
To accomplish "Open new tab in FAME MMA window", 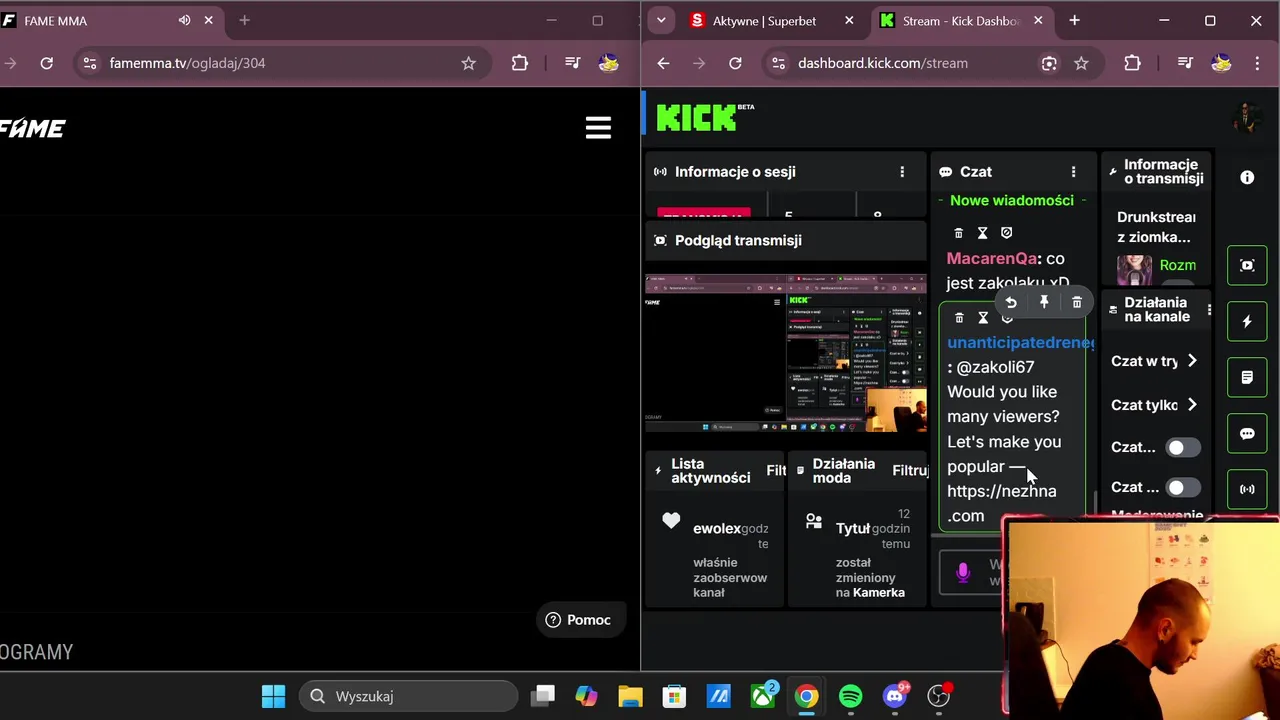I will (244, 20).
